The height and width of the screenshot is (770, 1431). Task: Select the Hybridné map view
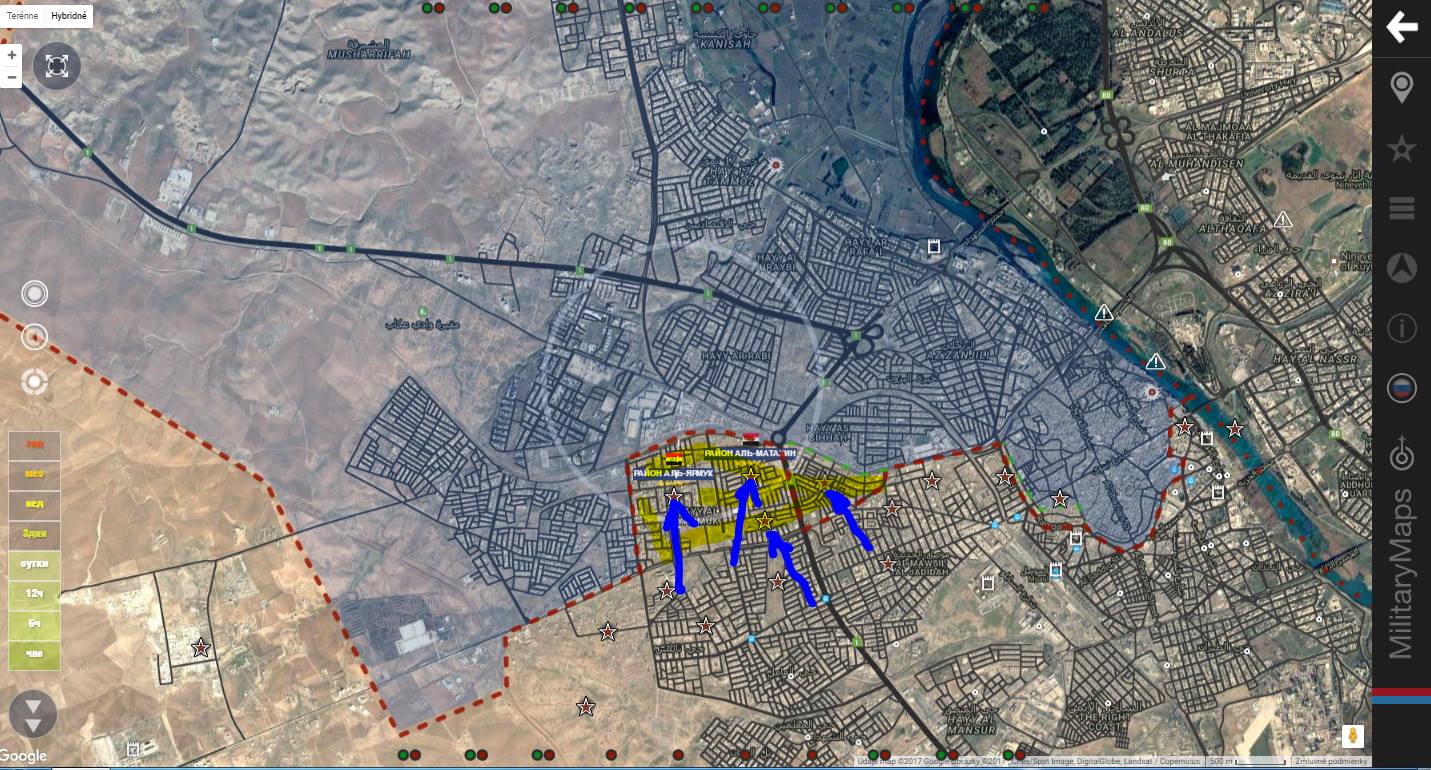pyautogui.click(x=69, y=16)
